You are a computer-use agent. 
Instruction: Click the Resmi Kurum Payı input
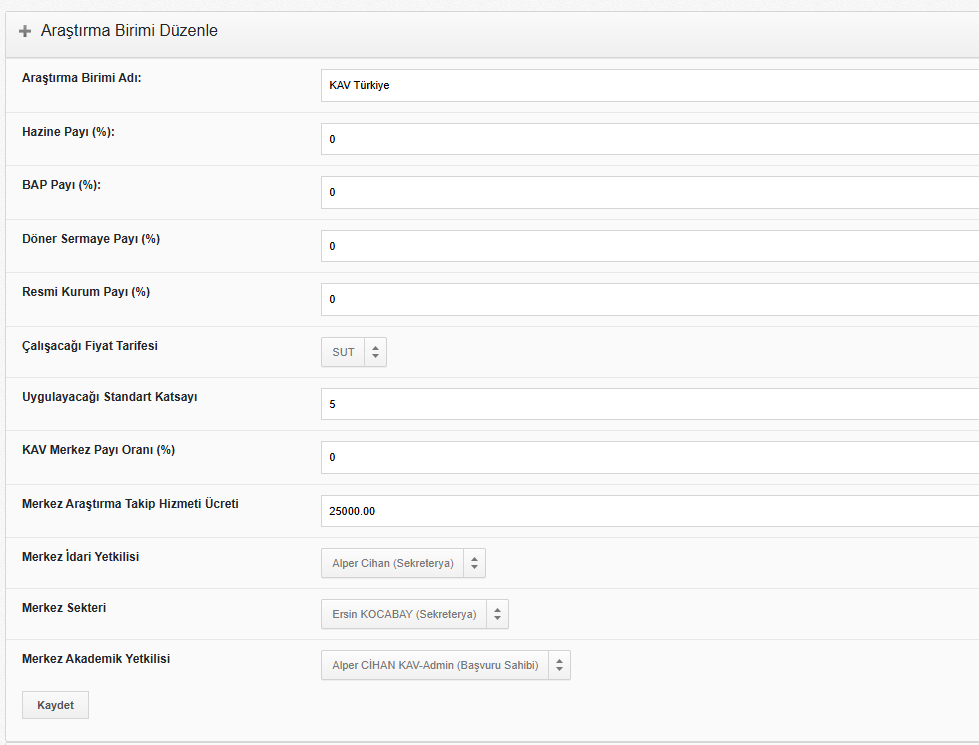tap(650, 300)
